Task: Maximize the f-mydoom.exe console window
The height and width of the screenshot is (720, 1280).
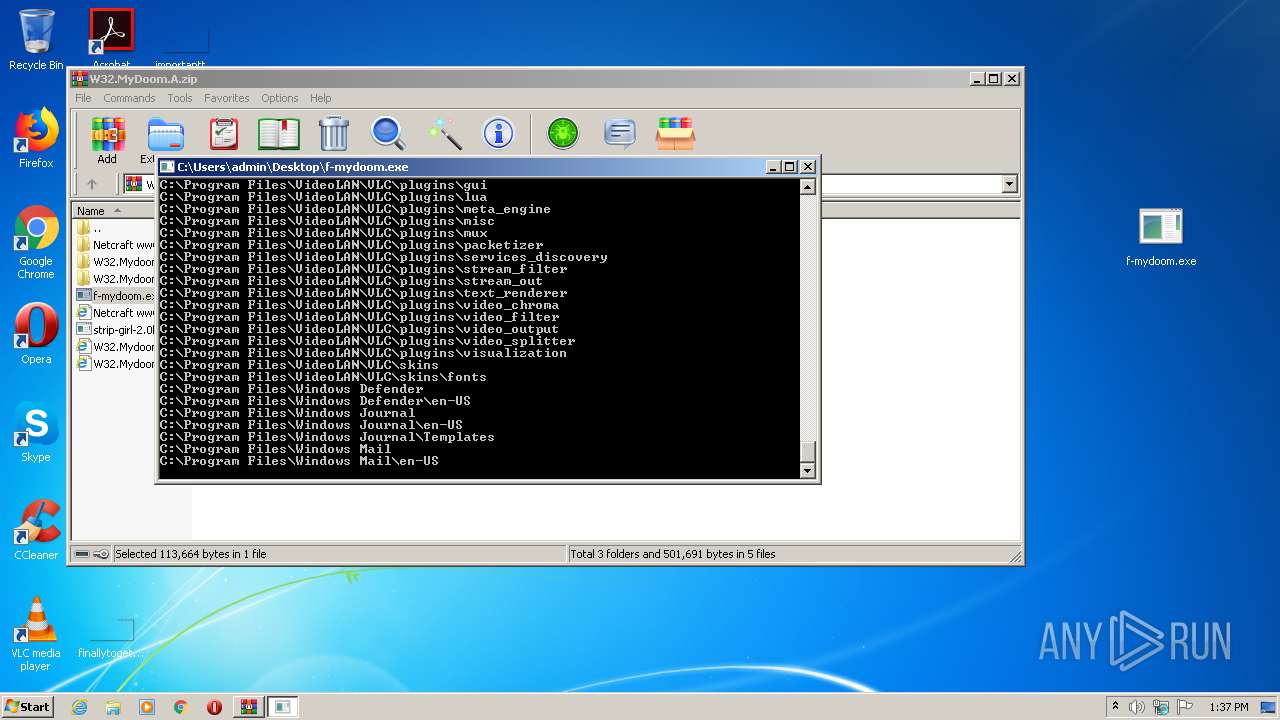Action: [790, 167]
